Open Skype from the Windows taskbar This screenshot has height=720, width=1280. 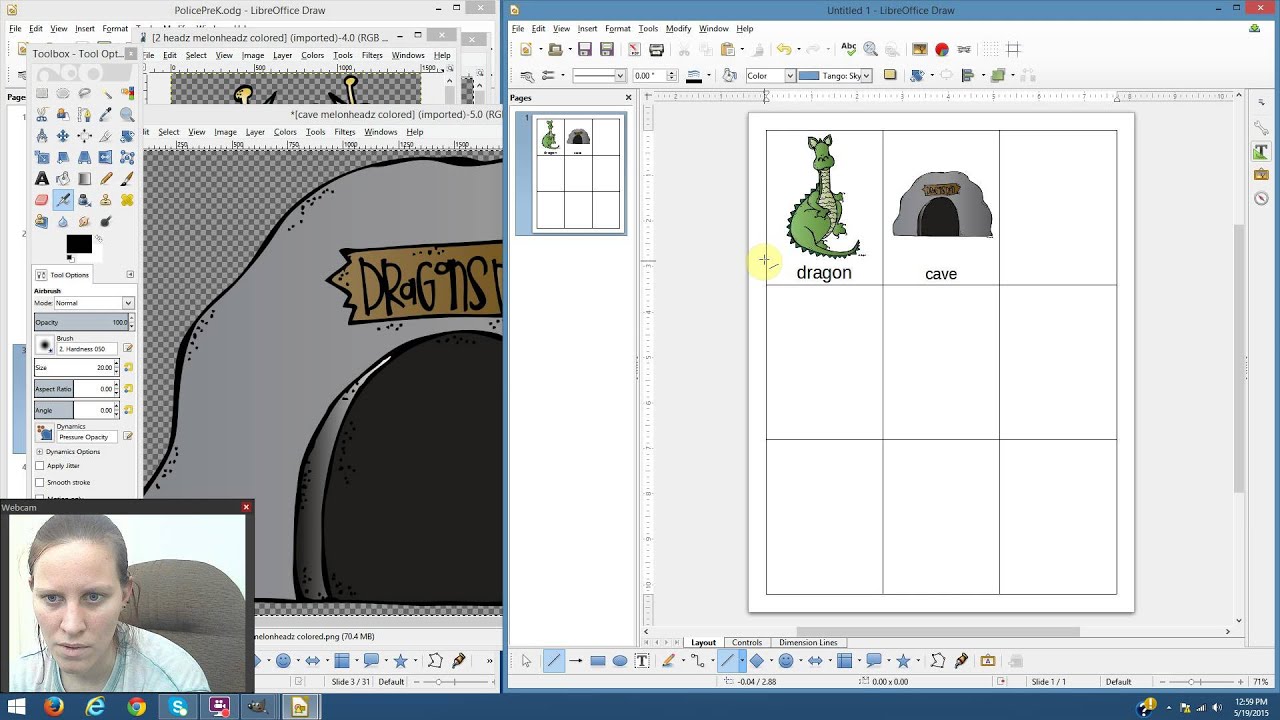coord(179,707)
